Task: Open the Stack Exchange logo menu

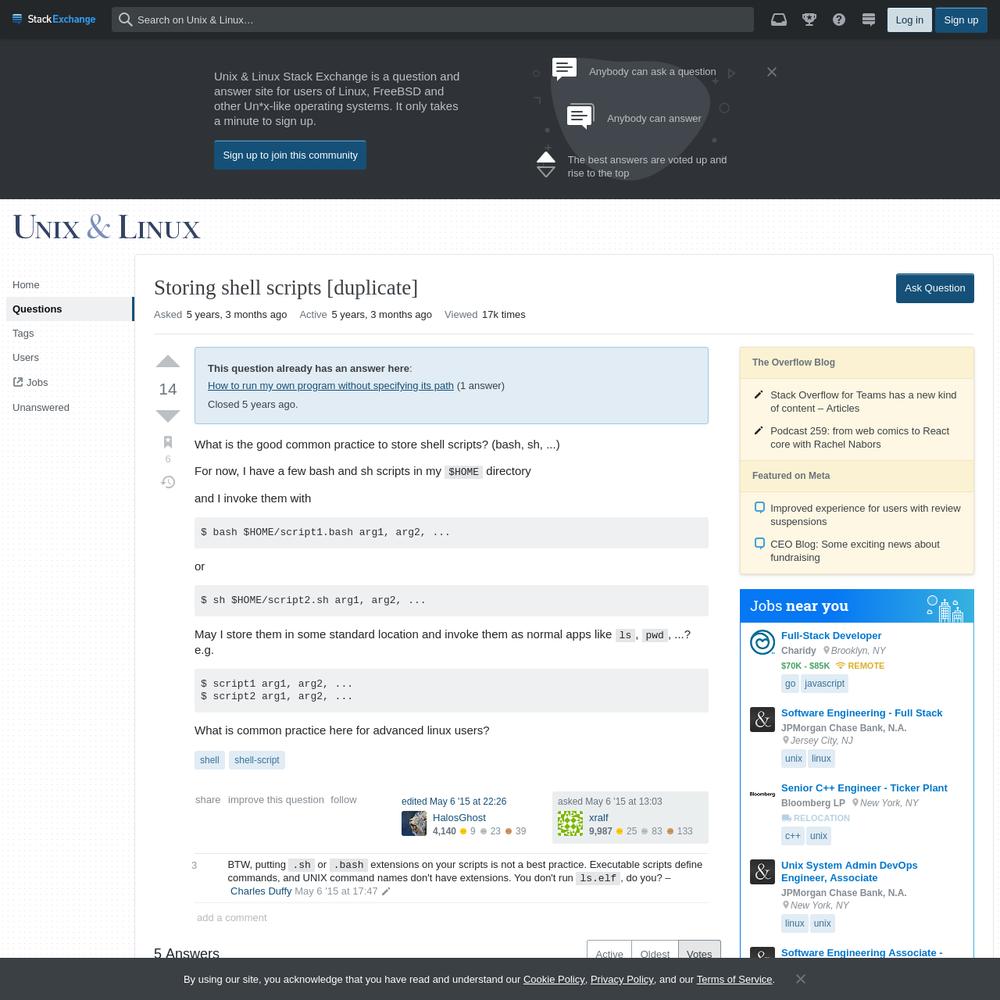Action: 54,19
